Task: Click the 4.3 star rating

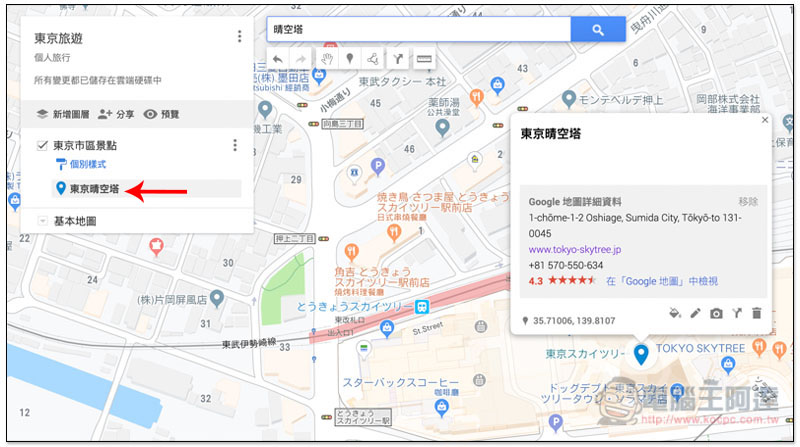Action: tap(562, 281)
